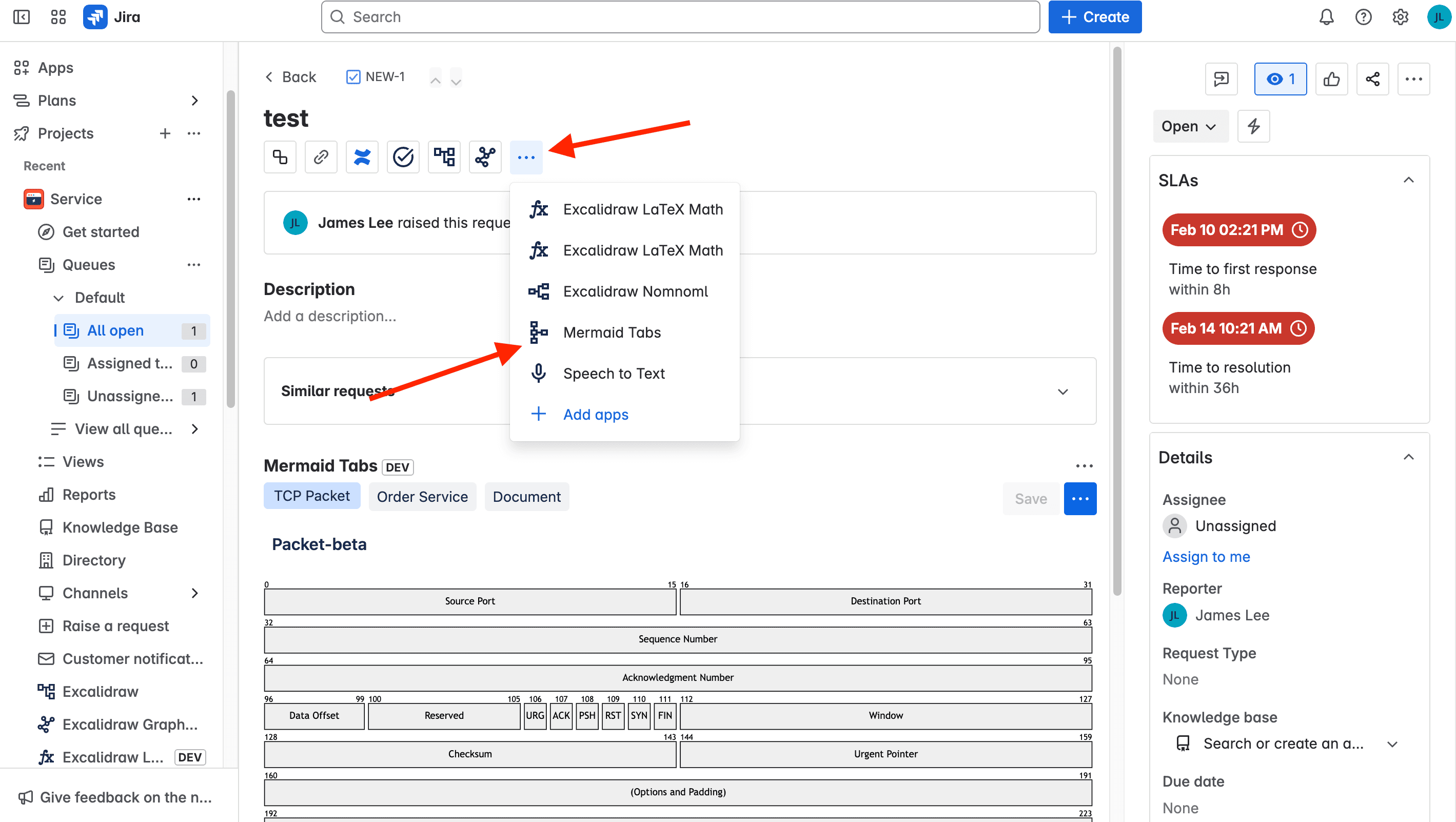
Task: Expand View all queues chevron
Action: [x=194, y=429]
